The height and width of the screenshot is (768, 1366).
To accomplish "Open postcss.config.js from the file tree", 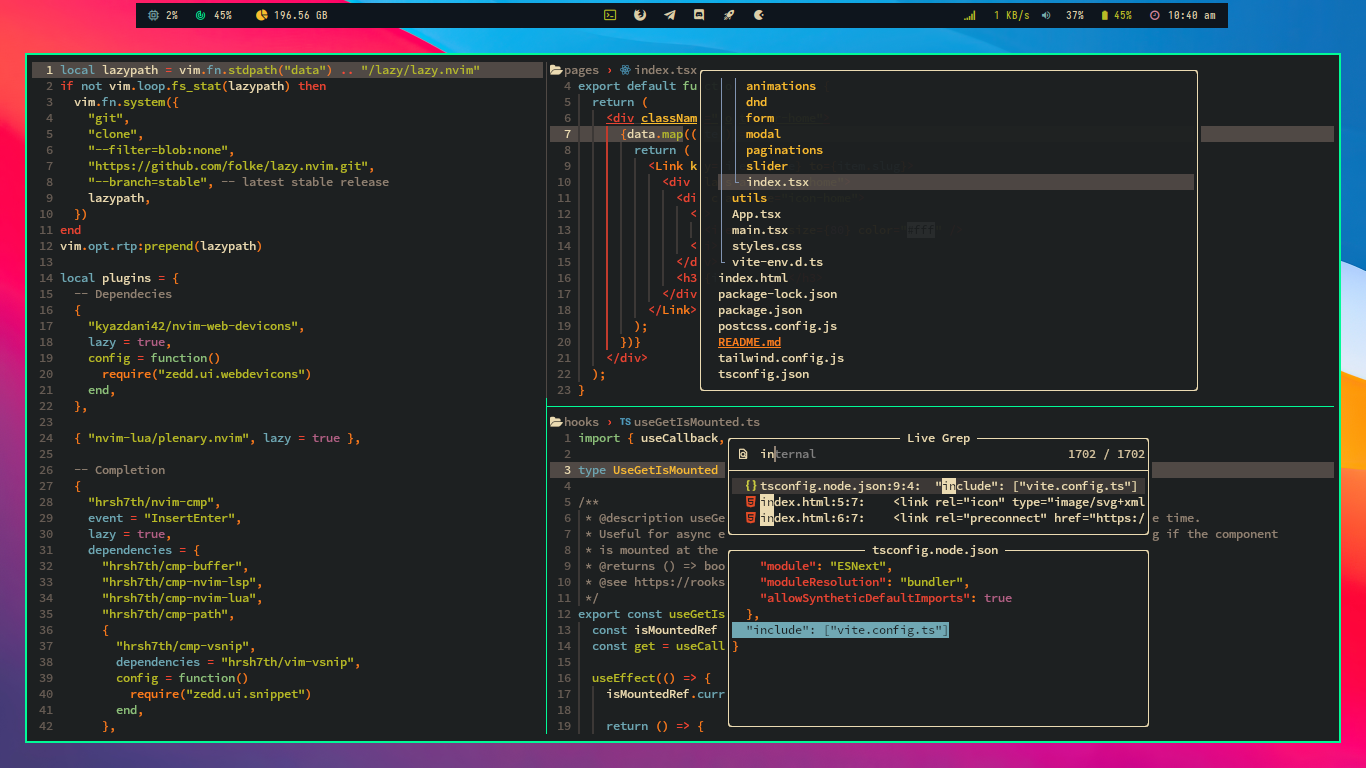I will pos(778,326).
